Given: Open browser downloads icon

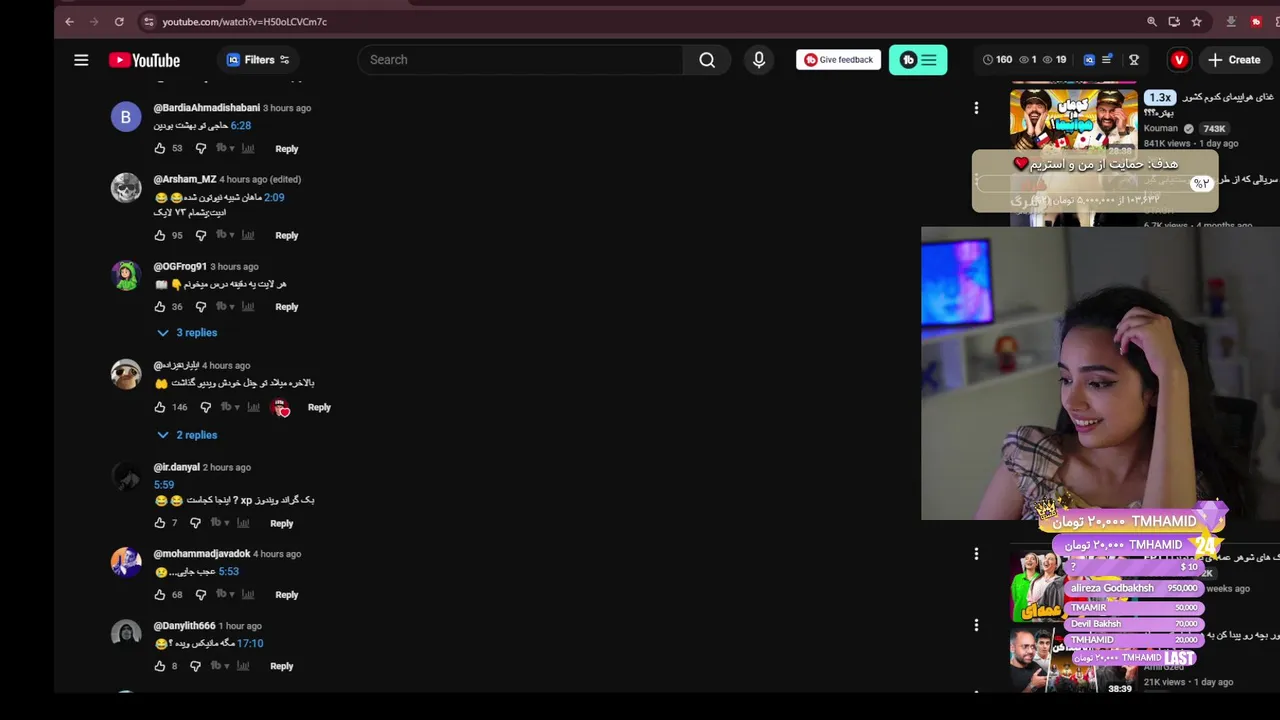Looking at the screenshot, I should pyautogui.click(x=1231, y=21).
